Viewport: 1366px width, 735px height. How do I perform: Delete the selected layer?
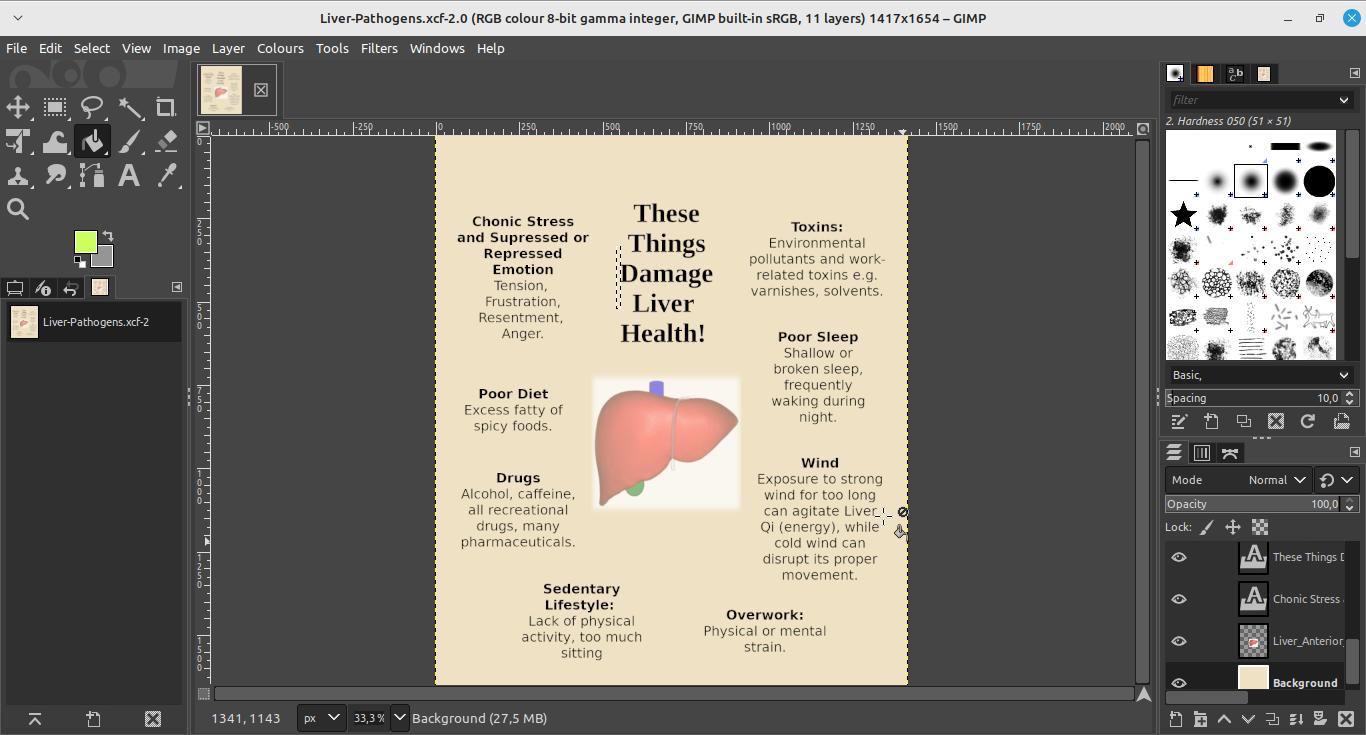click(x=1345, y=719)
